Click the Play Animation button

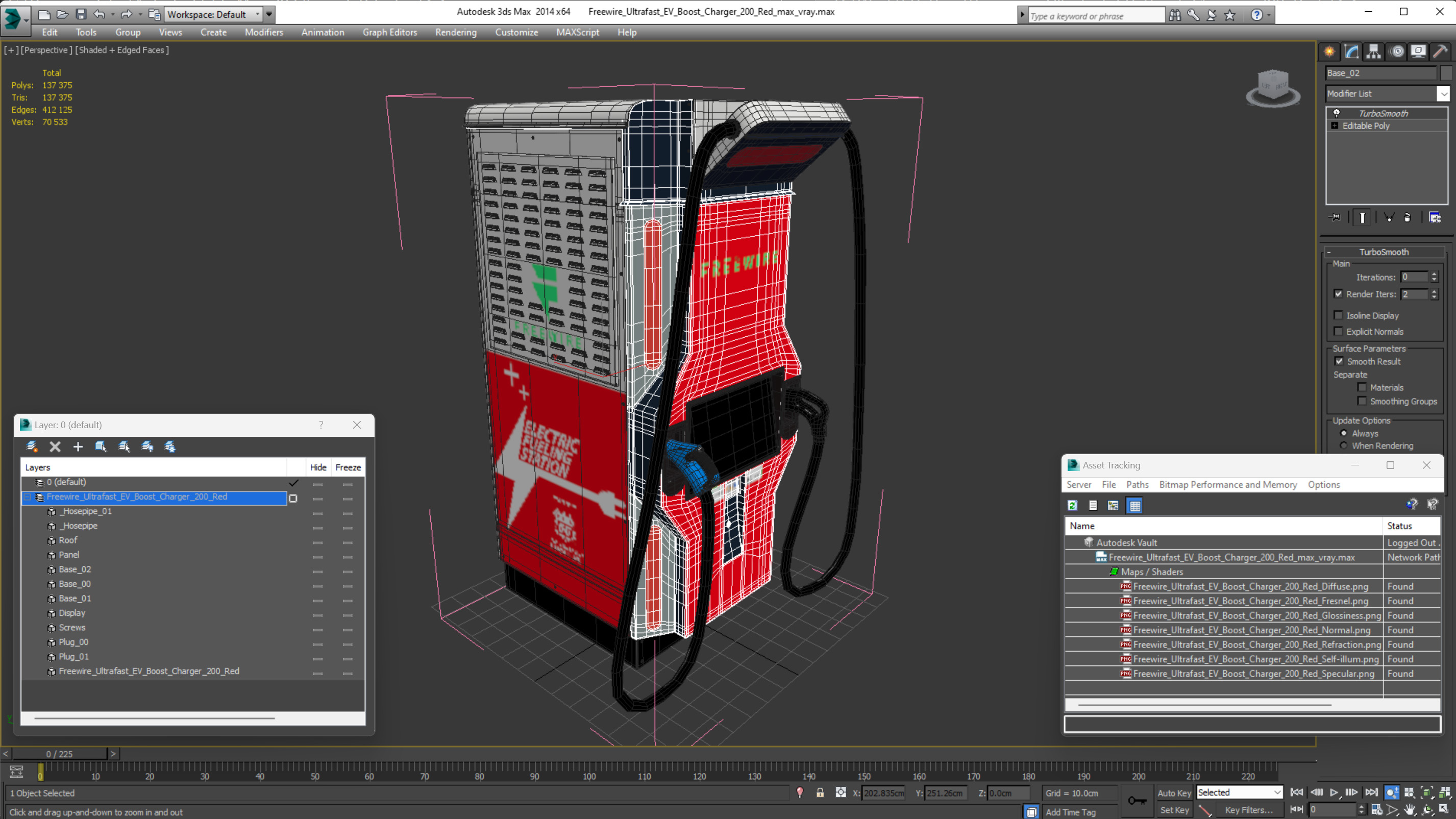click(x=1334, y=792)
